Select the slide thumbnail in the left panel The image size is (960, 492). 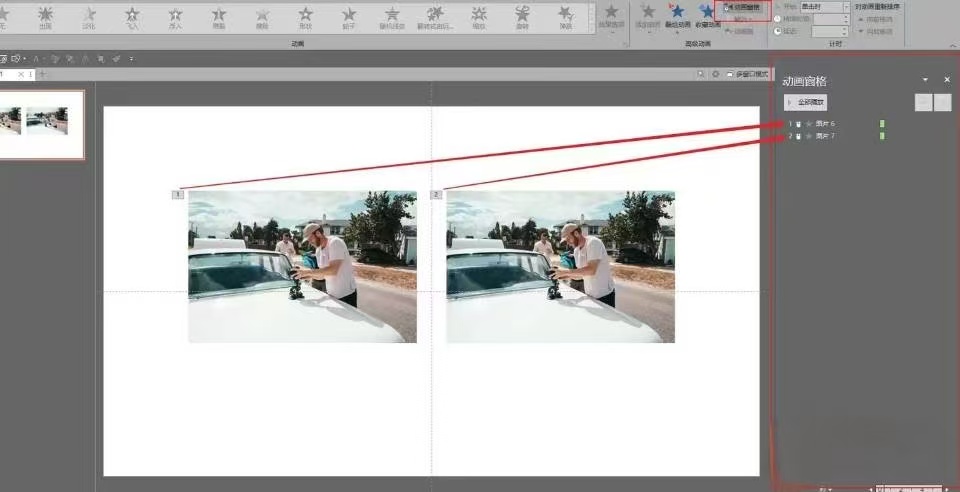pos(41,125)
